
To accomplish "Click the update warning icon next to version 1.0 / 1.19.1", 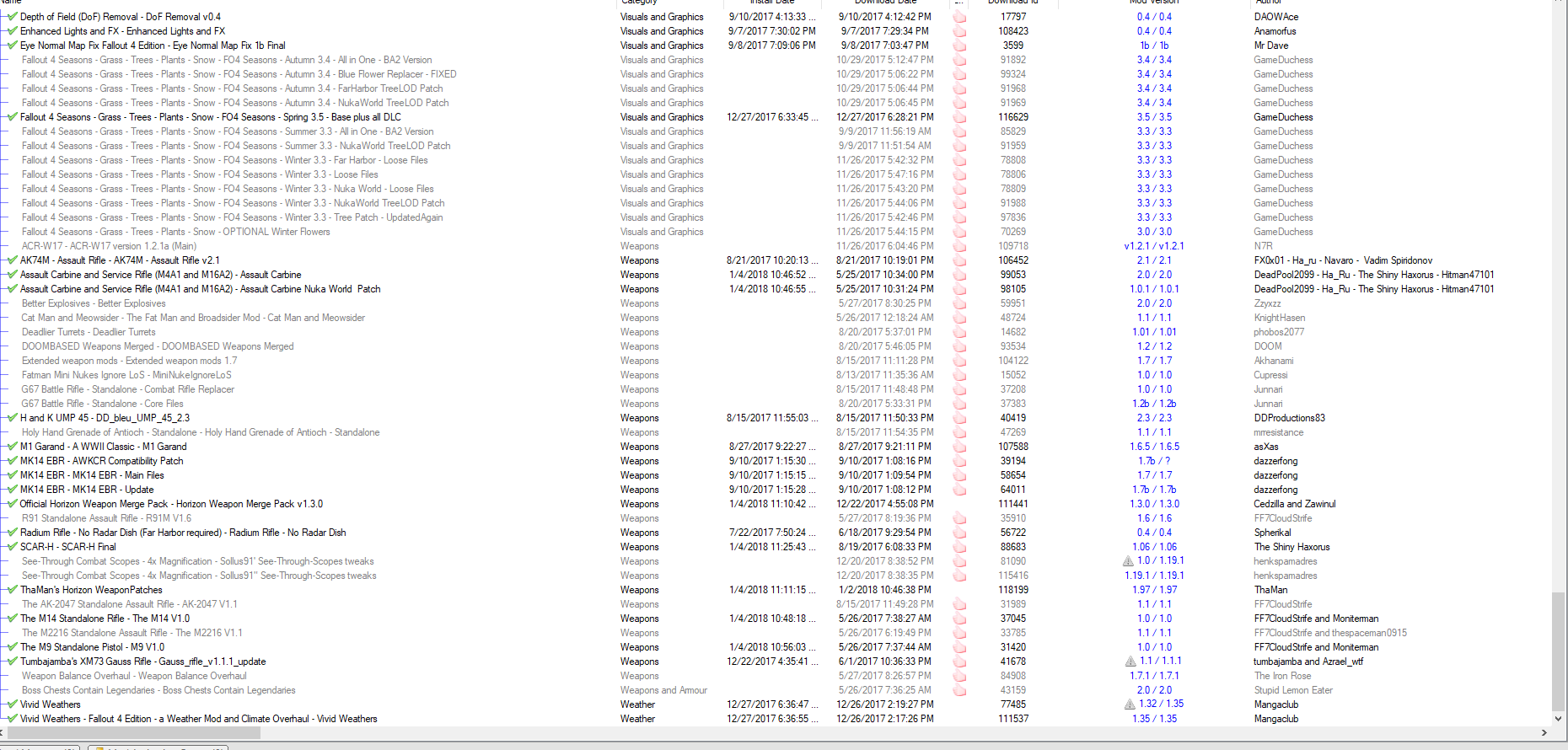I will (1129, 561).
